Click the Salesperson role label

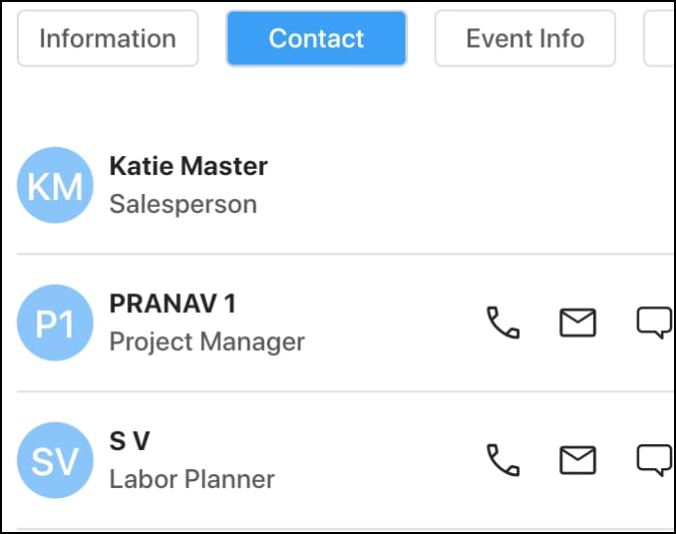click(x=183, y=204)
